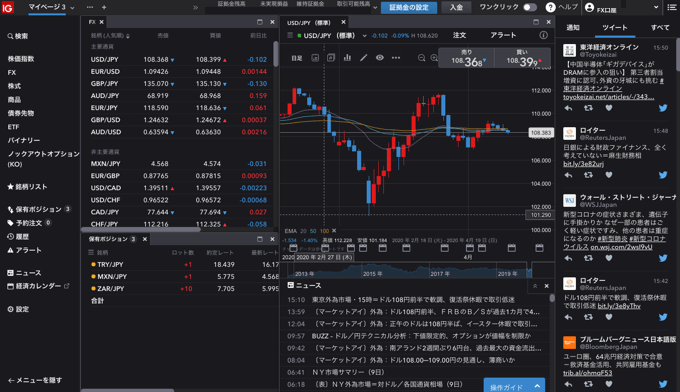The height and width of the screenshot is (392, 680).
Task: Open the USD/JPY chart hamburger menu
Action: point(290,35)
